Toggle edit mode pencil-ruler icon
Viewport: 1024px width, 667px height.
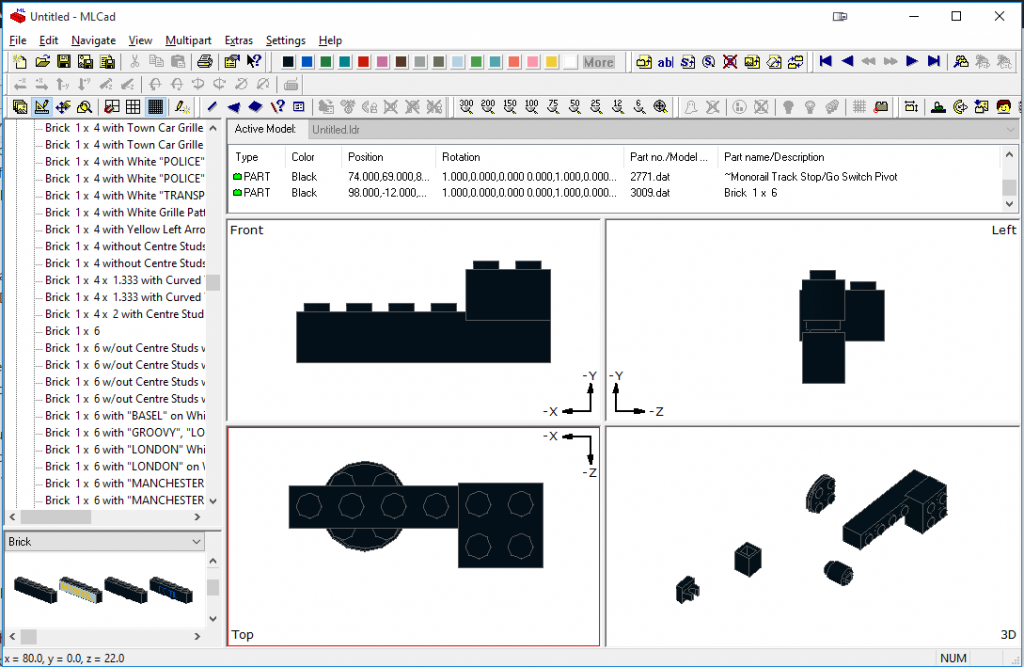(x=42, y=106)
